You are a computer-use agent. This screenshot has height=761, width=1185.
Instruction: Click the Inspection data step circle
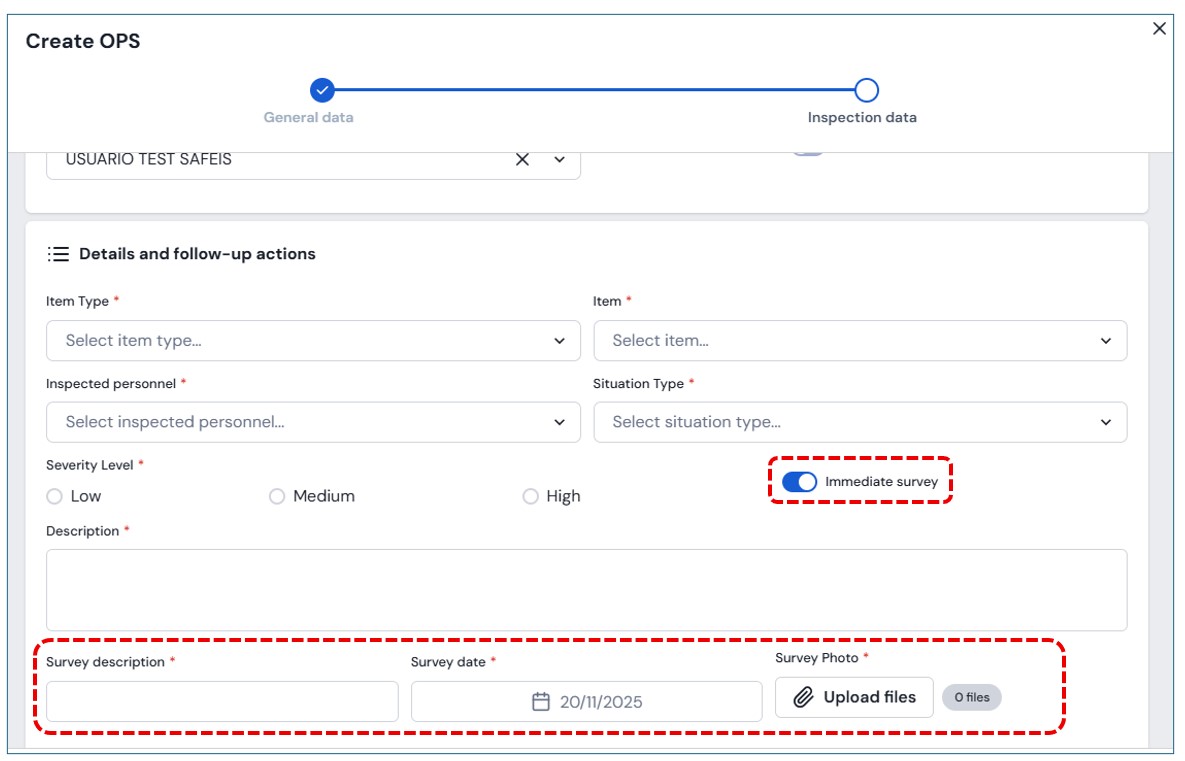866,91
